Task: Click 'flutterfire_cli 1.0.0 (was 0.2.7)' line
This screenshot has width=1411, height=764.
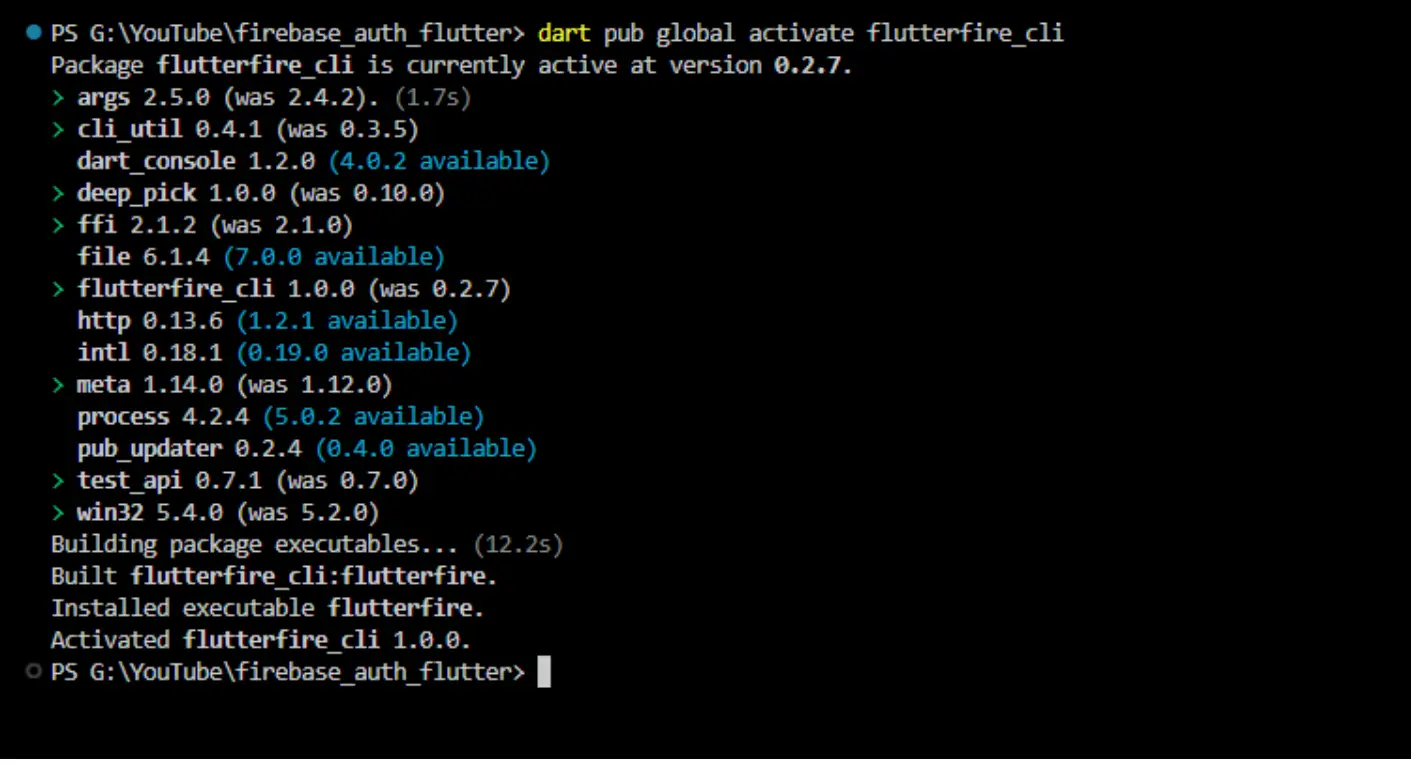Action: point(294,289)
